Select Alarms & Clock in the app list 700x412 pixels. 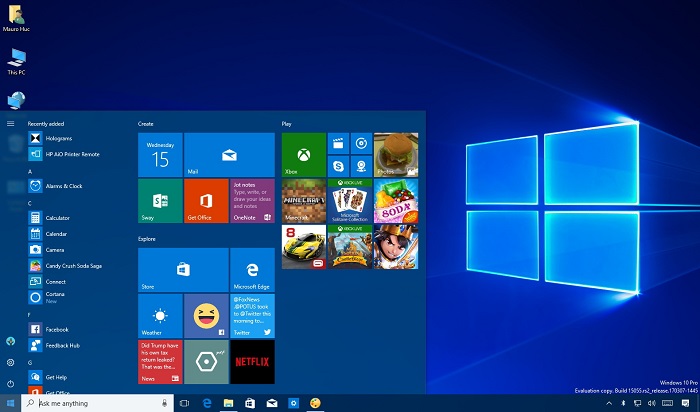click(63, 186)
